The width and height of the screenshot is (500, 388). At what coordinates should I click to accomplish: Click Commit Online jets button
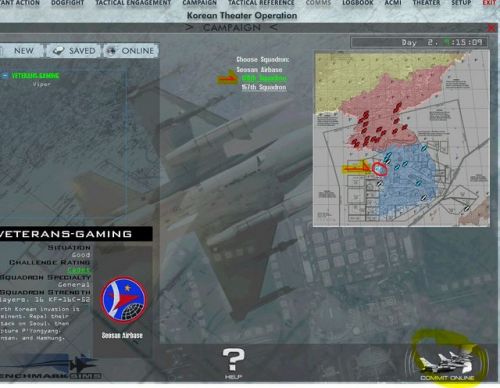pos(447,366)
